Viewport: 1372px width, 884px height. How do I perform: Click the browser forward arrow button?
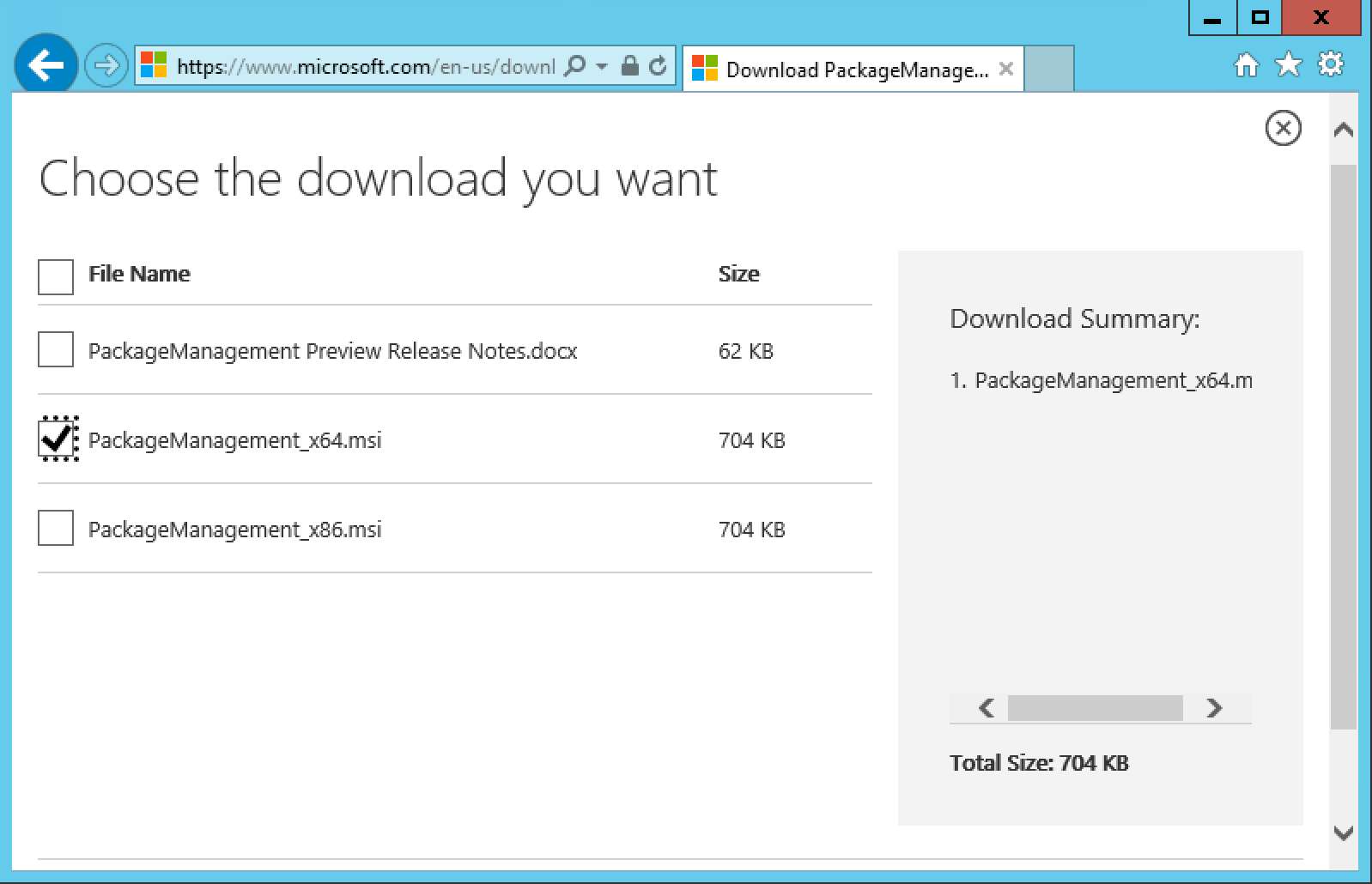106,66
